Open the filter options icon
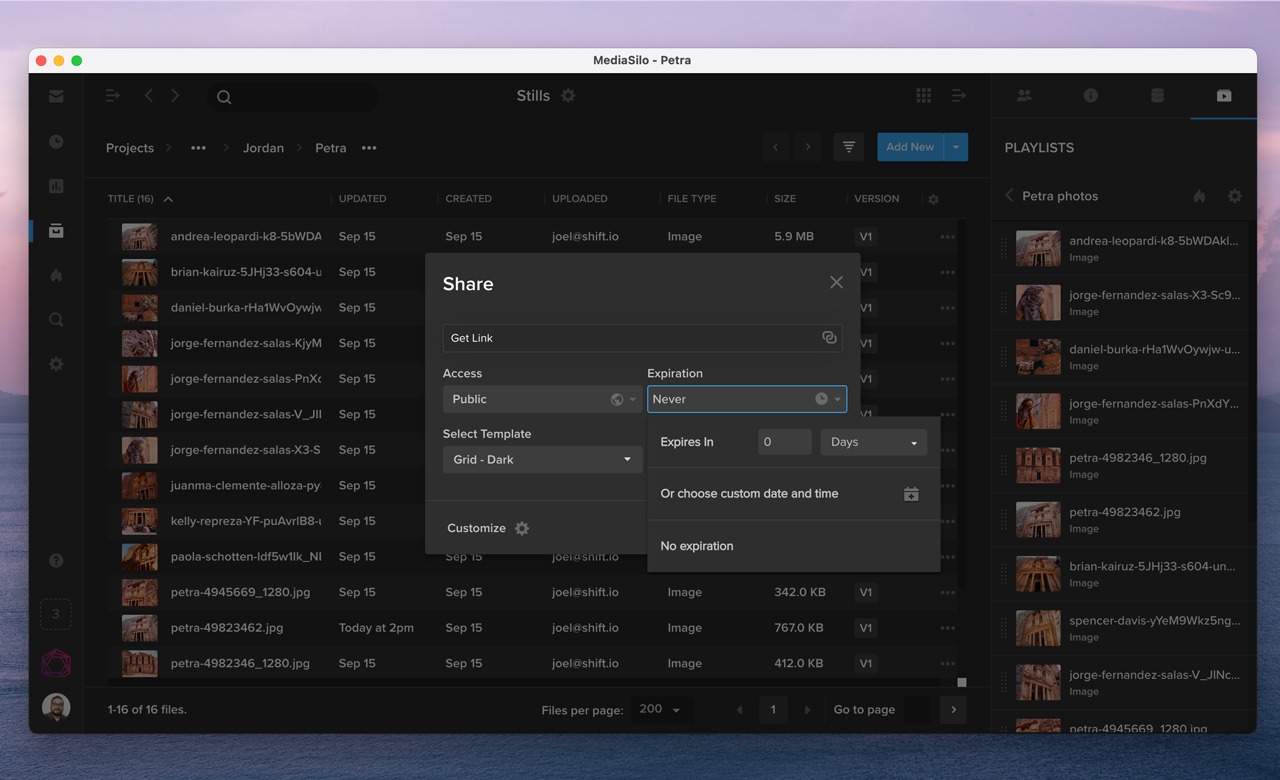The height and width of the screenshot is (780, 1280). (848, 147)
